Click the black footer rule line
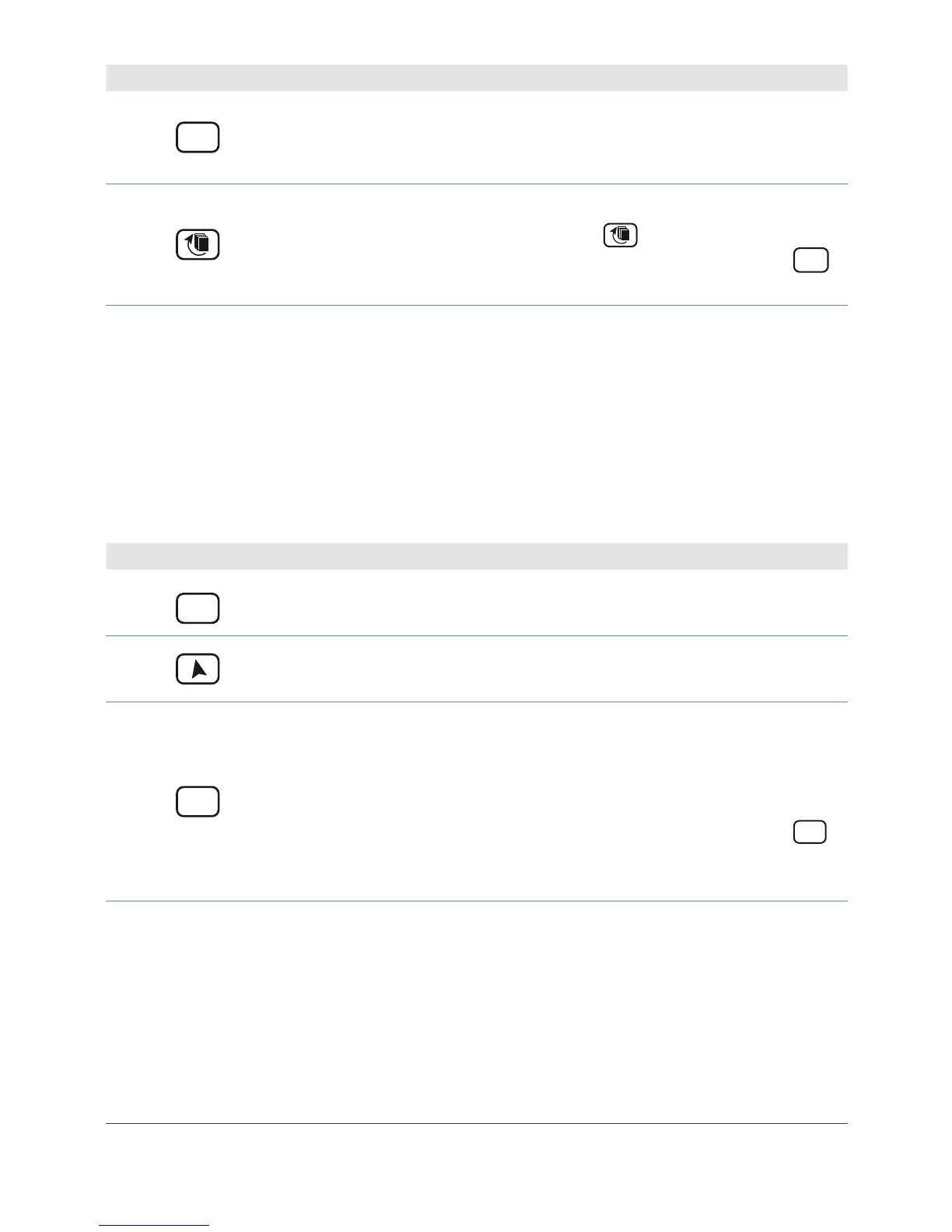This screenshot has height=1232, width=952. pos(476,1123)
